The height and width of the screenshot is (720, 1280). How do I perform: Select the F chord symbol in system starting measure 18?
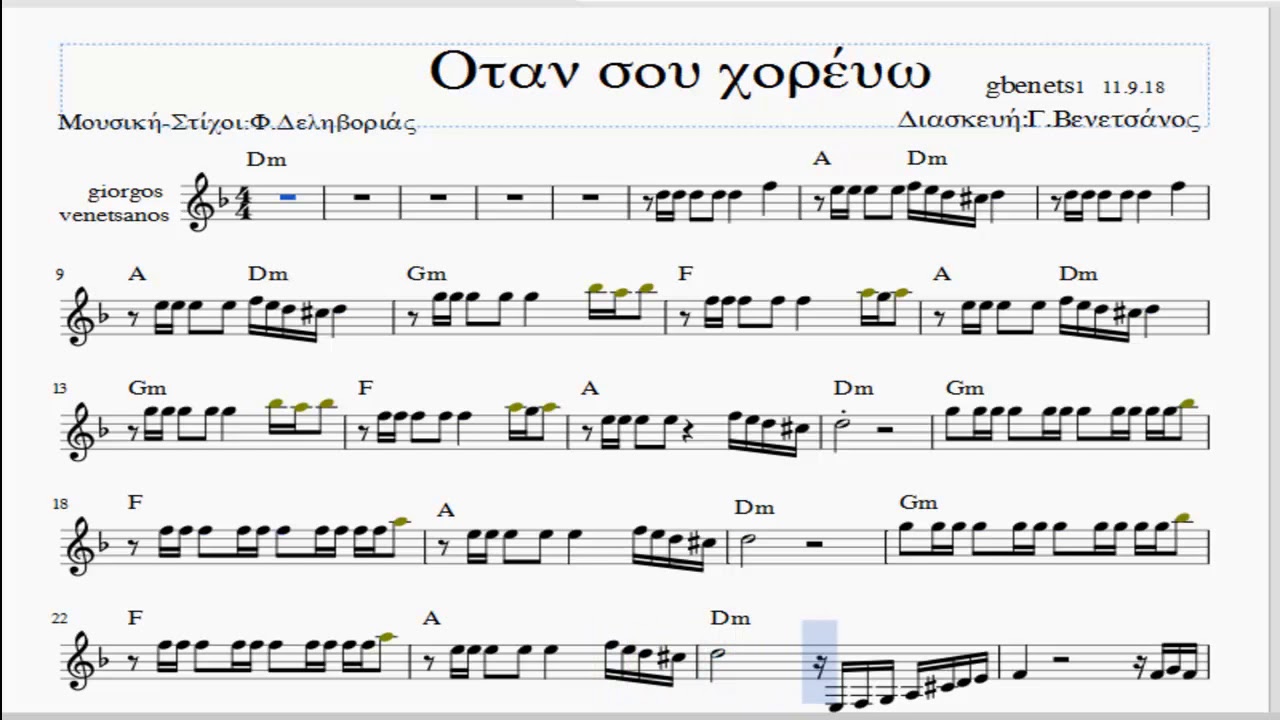tap(135, 502)
